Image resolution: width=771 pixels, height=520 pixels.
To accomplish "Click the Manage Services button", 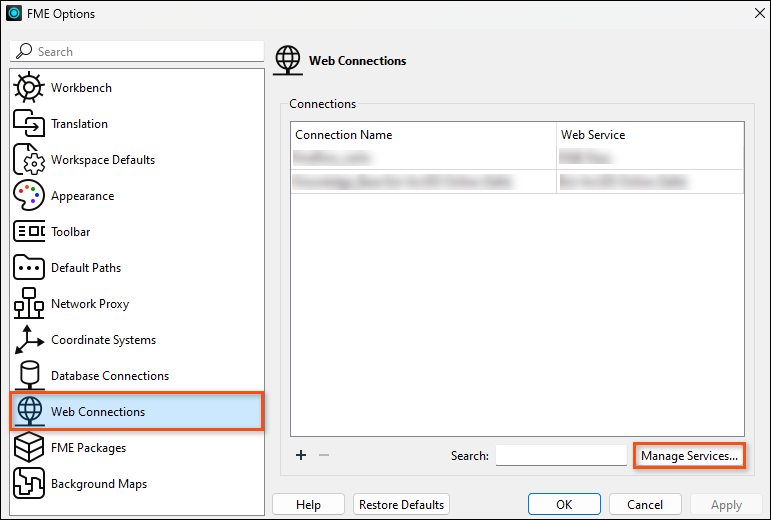I will pos(689,456).
